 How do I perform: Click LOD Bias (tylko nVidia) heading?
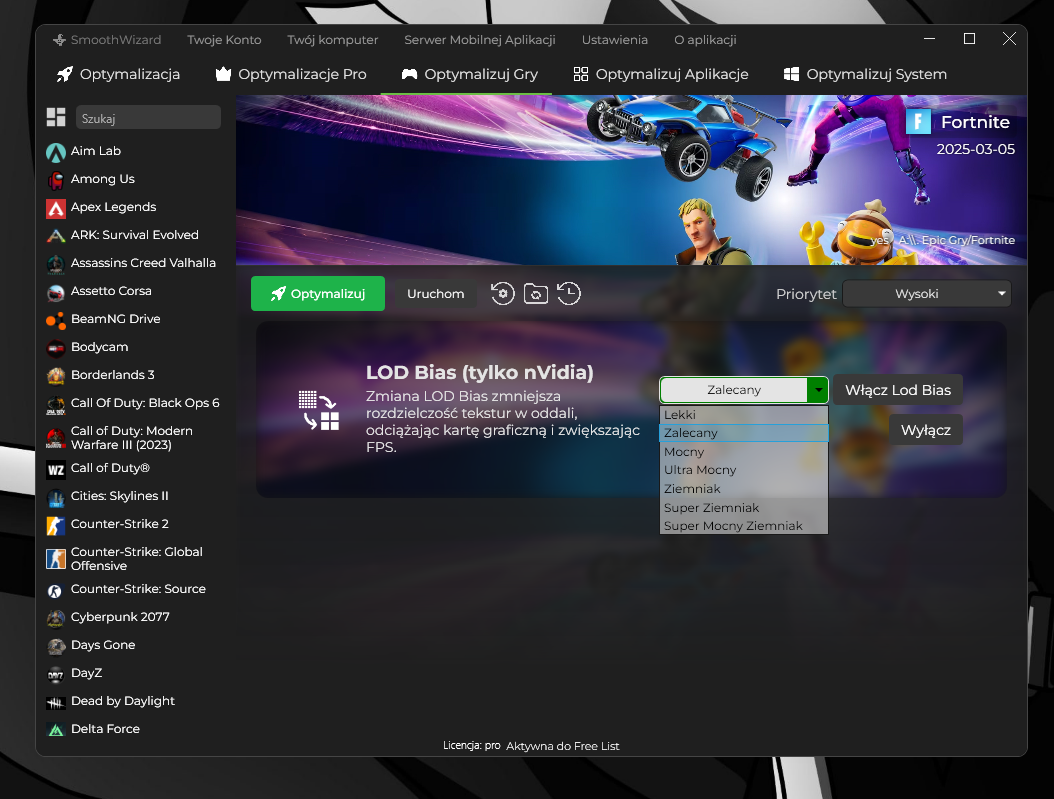(x=479, y=372)
